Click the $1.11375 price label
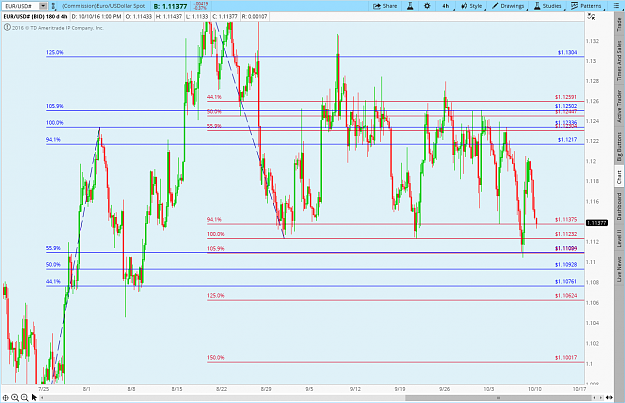The image size is (625, 403). (566, 219)
